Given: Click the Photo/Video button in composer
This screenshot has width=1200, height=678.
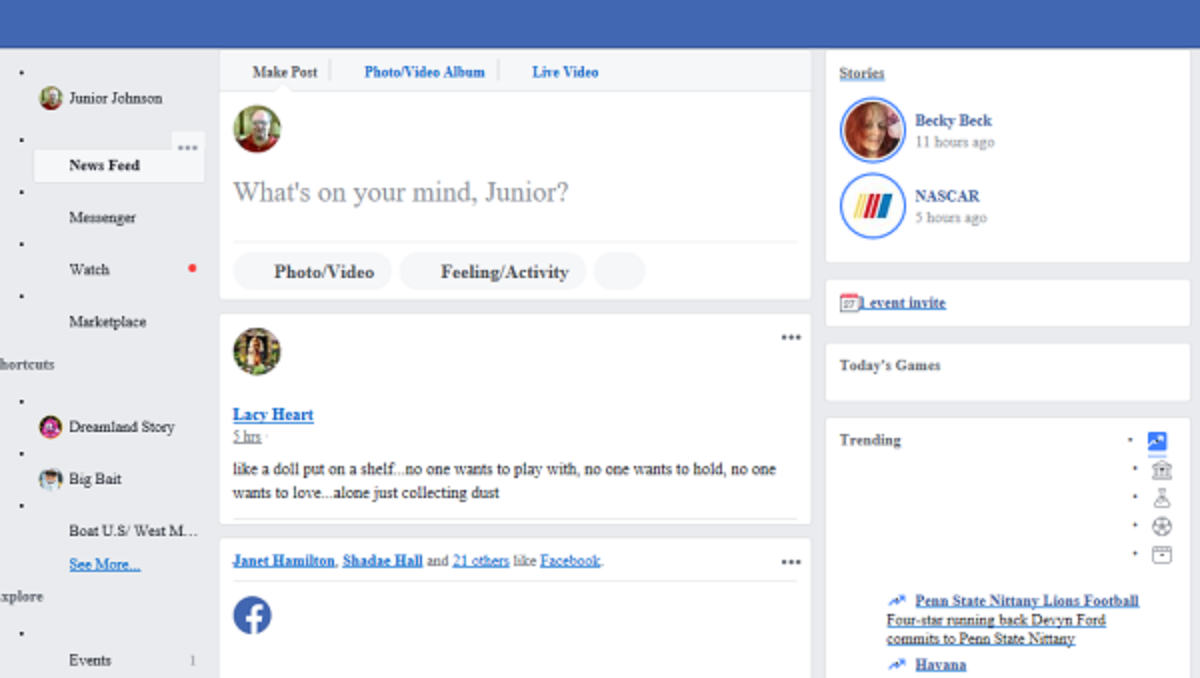Looking at the screenshot, I should pos(313,271).
